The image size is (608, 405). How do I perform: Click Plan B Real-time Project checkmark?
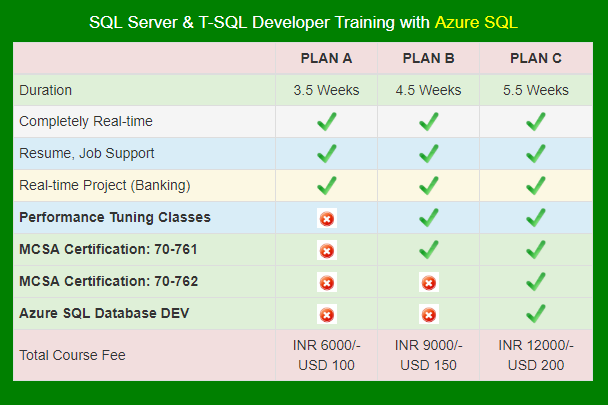coord(428,186)
